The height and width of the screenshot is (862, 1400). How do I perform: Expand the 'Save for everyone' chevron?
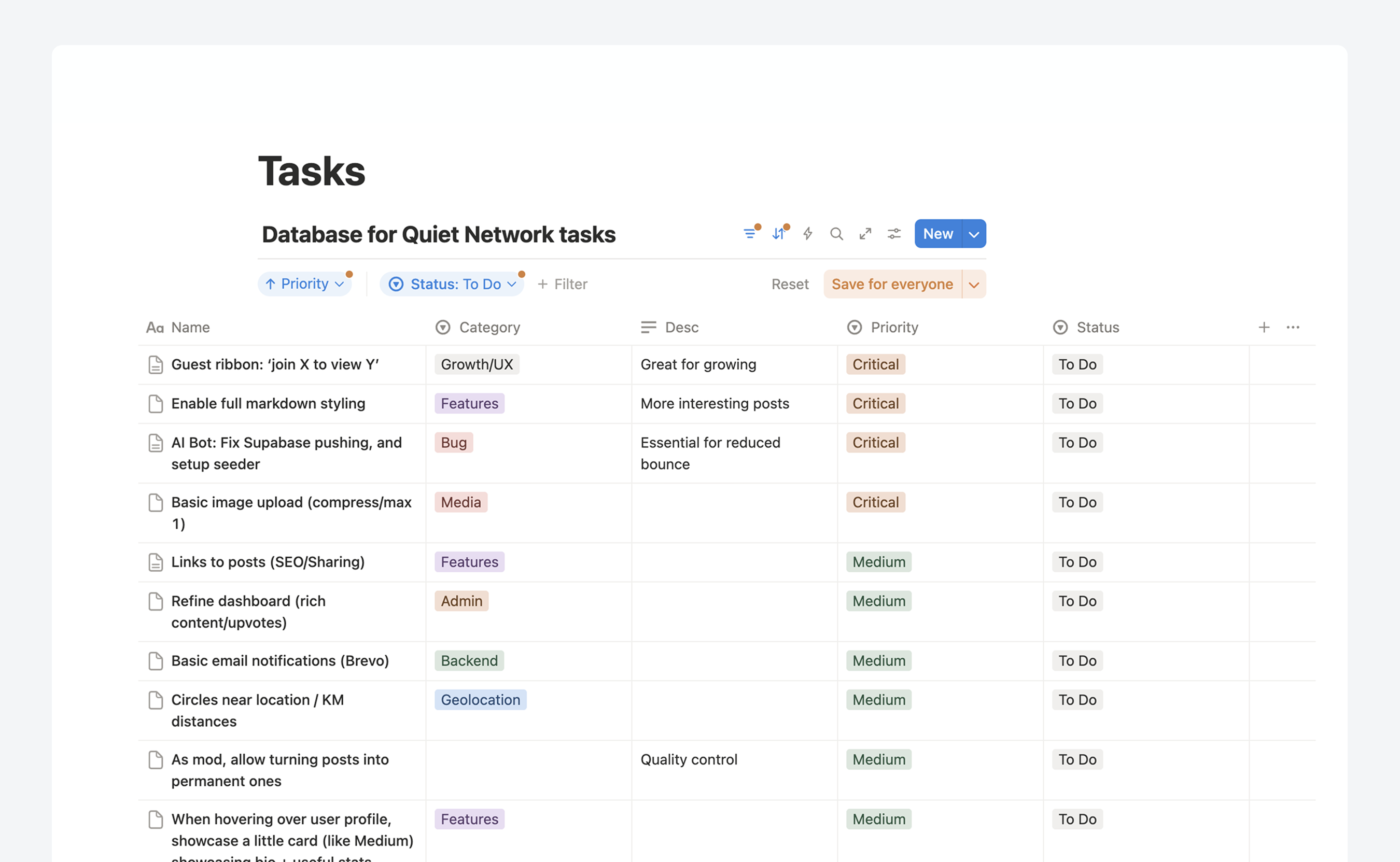(x=974, y=284)
